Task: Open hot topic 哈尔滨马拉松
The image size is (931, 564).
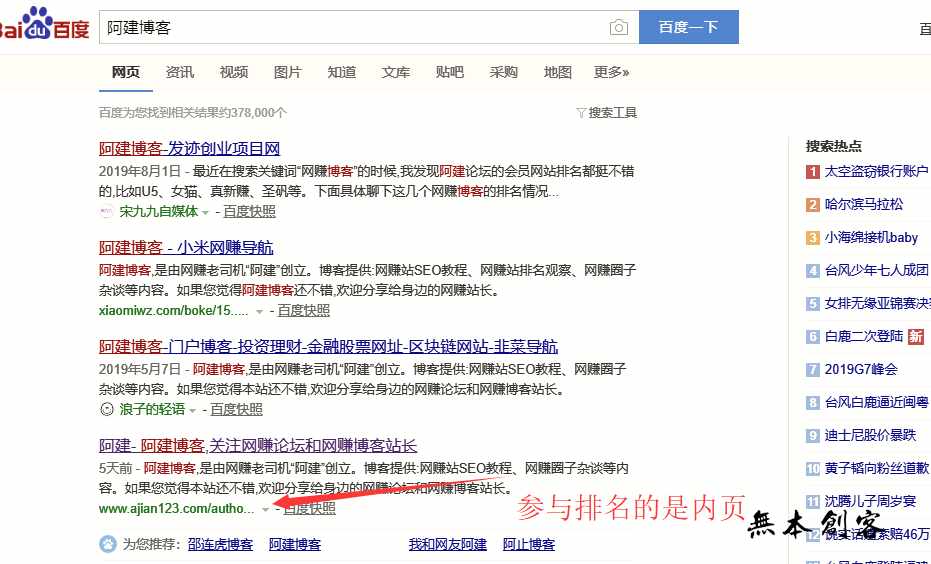Action: [864, 205]
